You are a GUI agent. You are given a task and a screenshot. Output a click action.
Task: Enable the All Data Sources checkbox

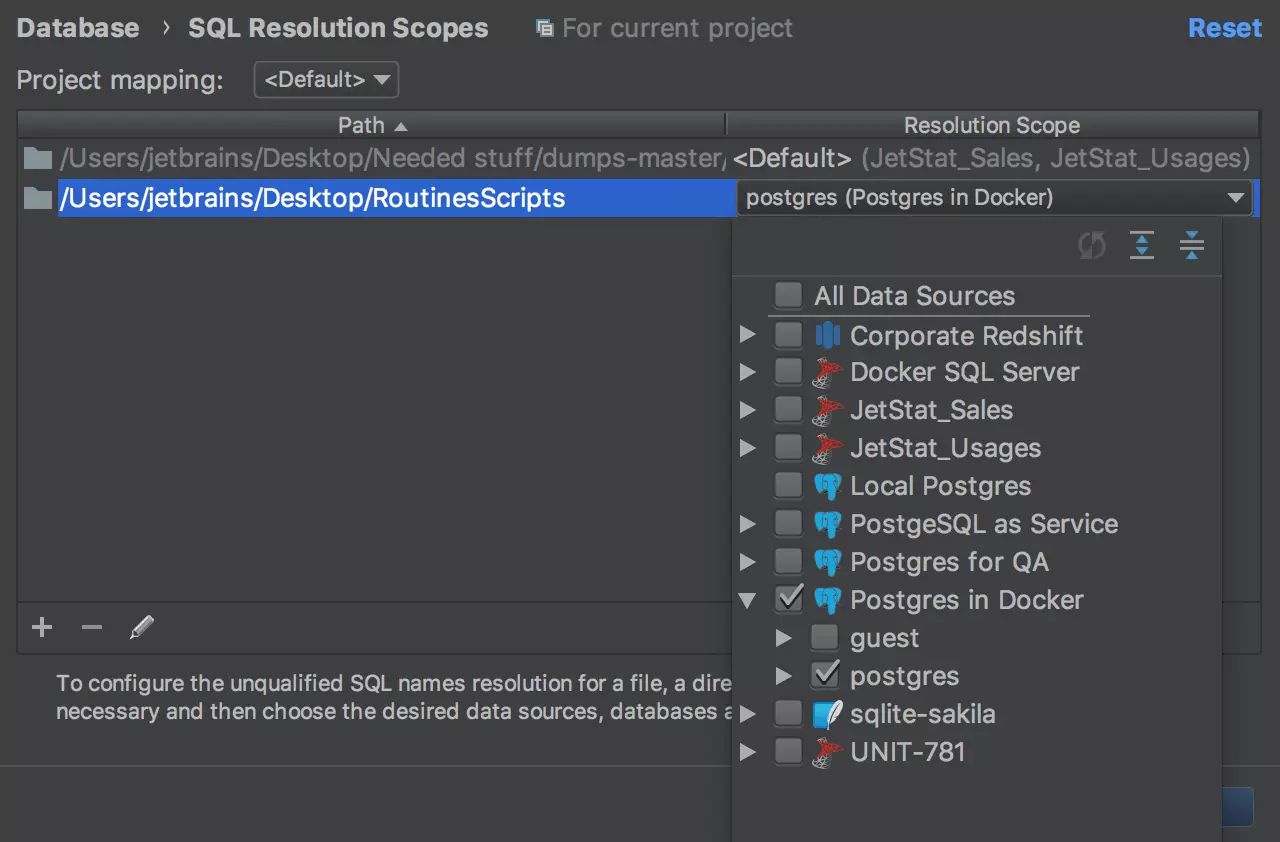tap(789, 296)
